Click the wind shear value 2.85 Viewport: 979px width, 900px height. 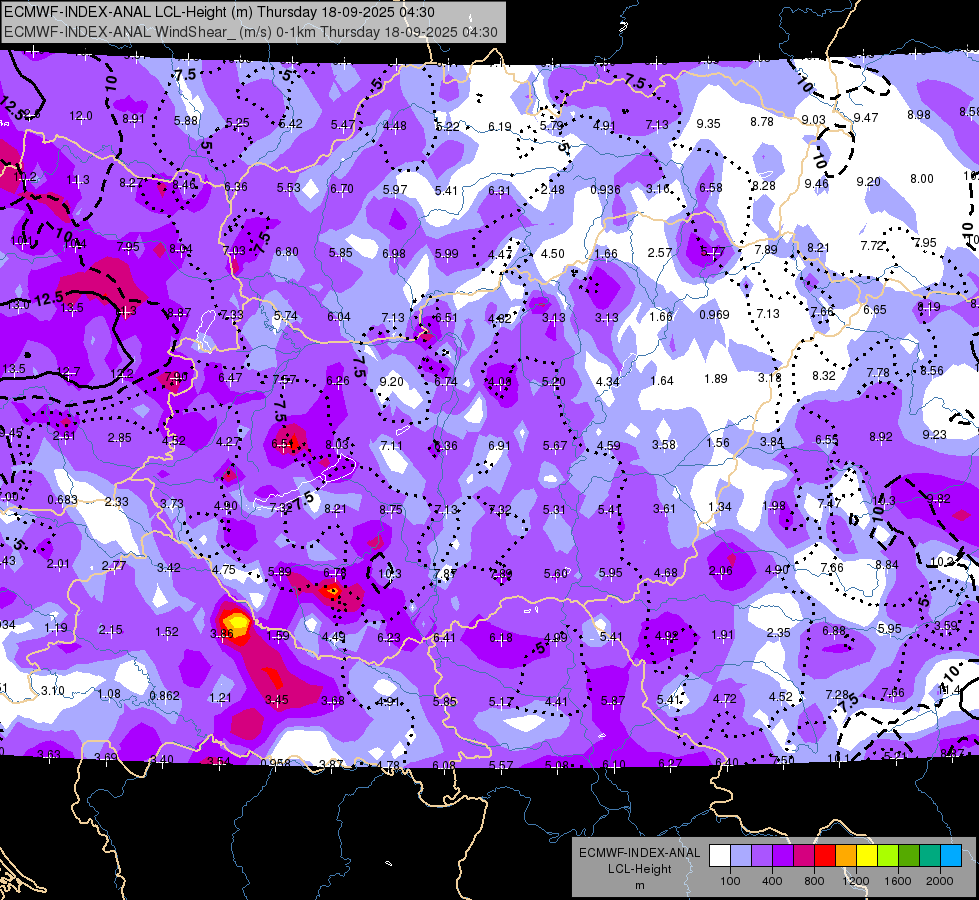(119, 438)
